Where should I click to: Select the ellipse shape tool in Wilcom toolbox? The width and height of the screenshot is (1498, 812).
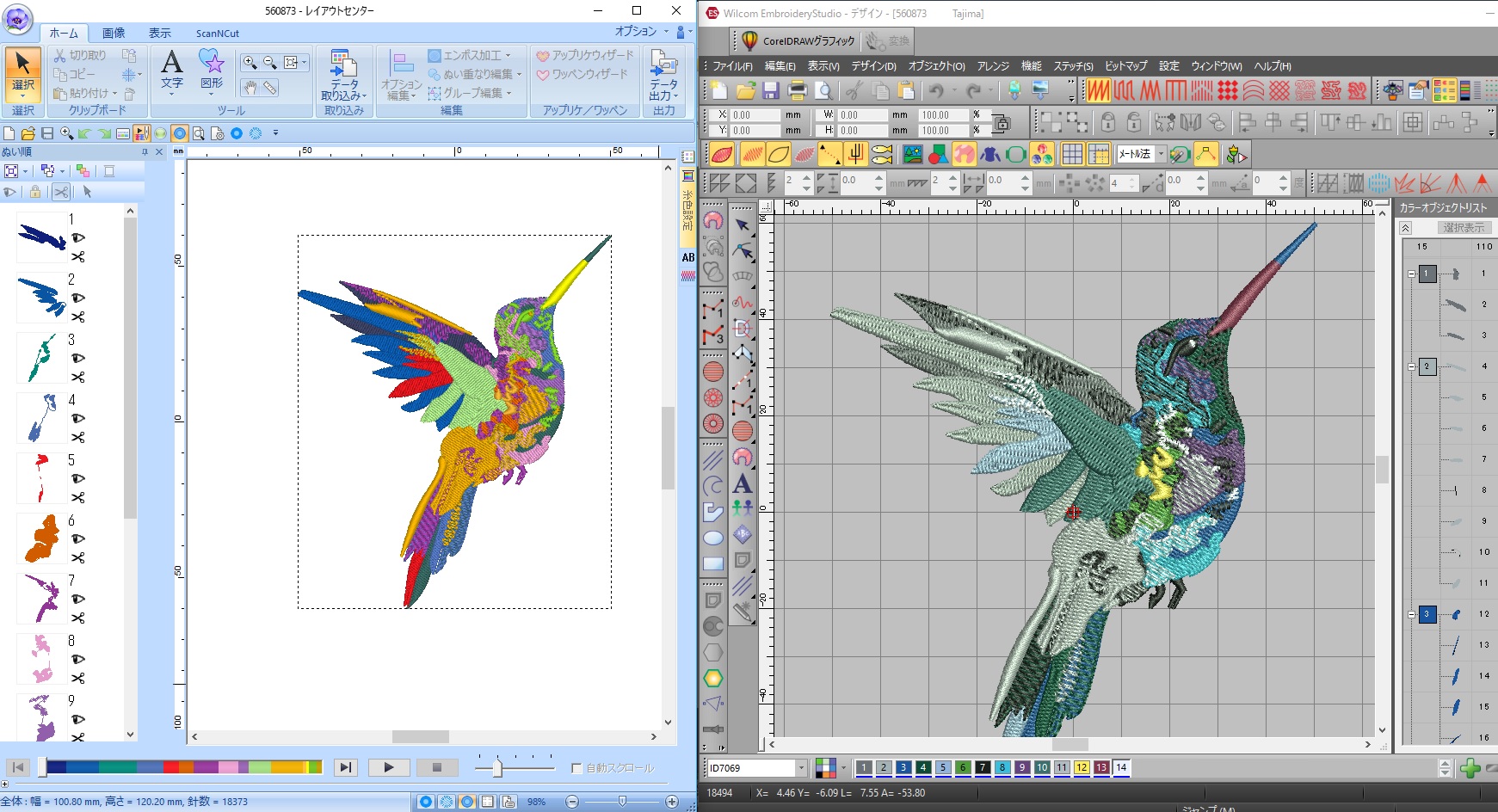(x=713, y=538)
